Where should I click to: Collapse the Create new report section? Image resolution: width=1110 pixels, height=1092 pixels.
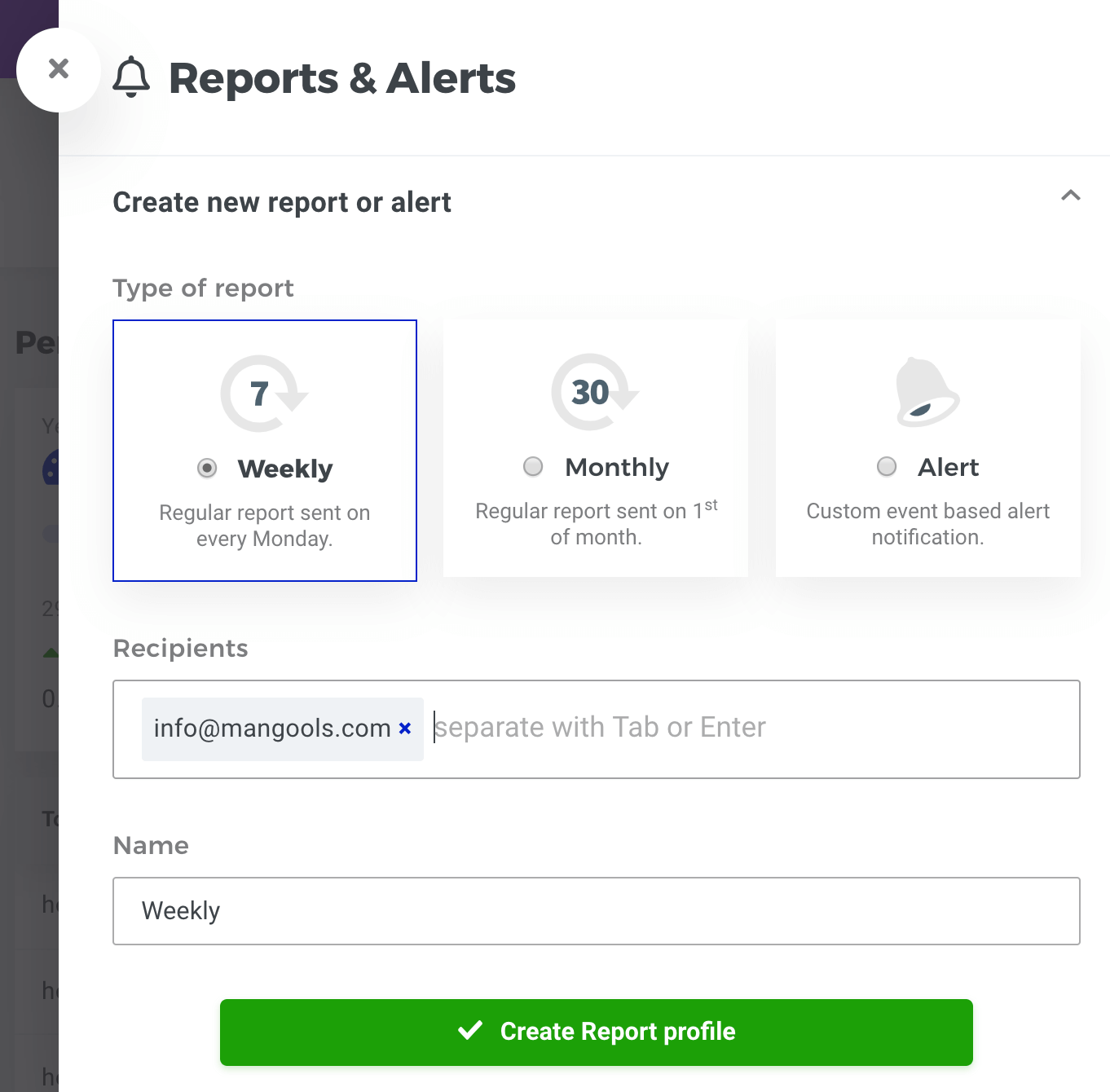[x=1070, y=196]
